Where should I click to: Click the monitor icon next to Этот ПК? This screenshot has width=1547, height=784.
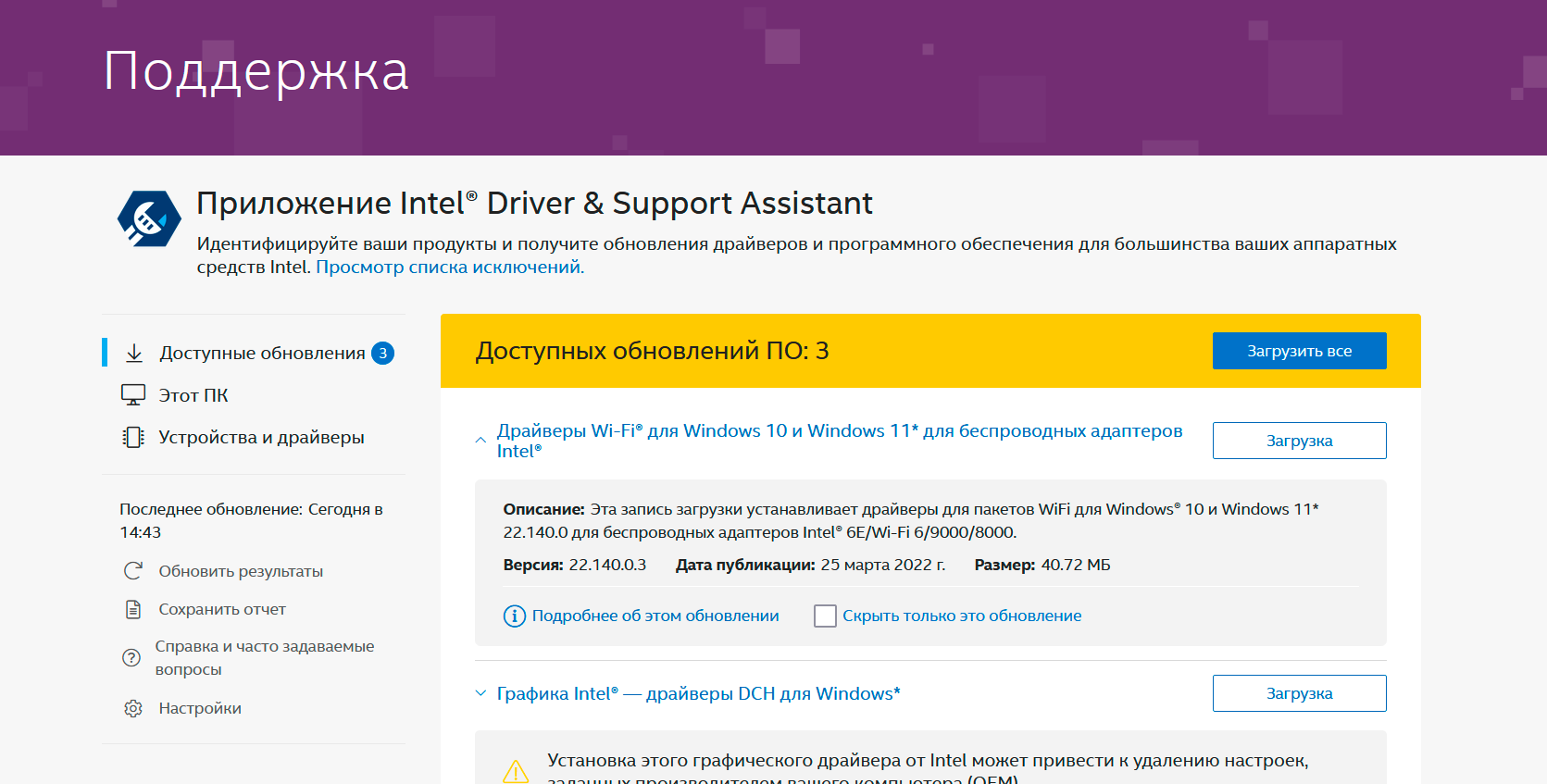[133, 395]
